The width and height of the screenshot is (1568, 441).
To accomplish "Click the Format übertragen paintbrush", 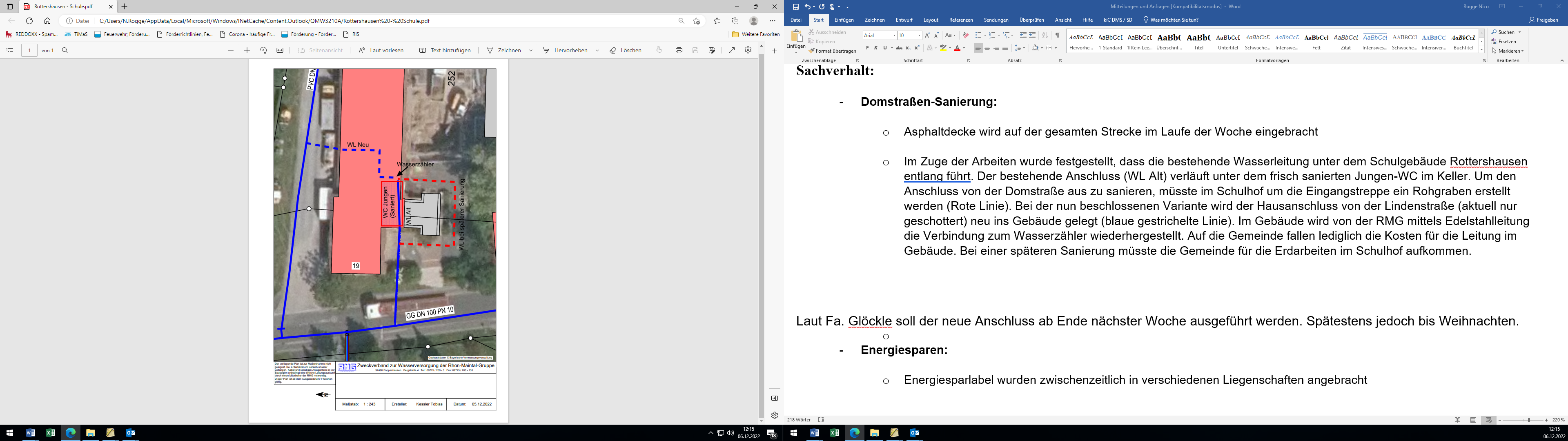I will [833, 51].
